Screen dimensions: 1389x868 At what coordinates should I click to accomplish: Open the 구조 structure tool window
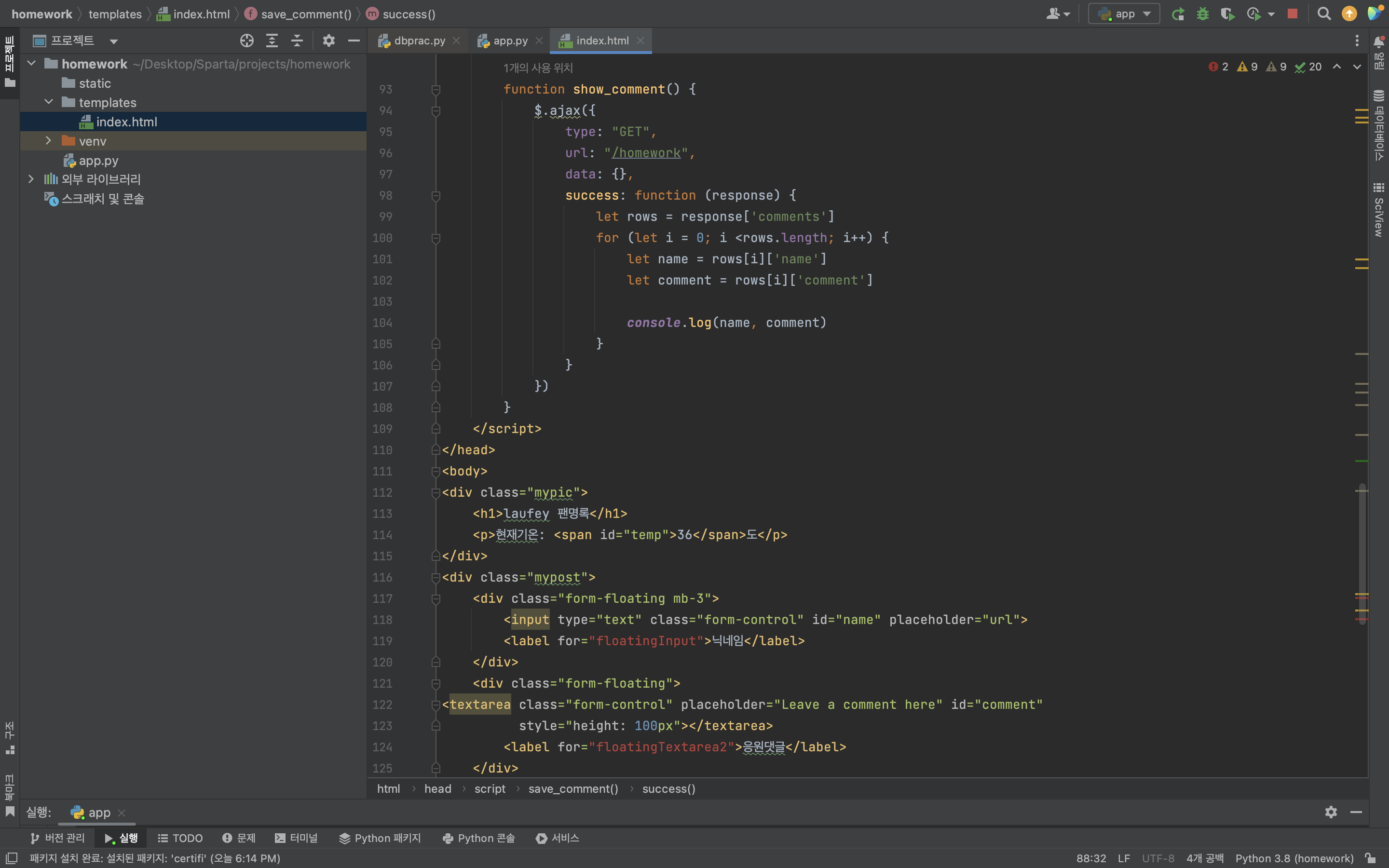point(10,738)
